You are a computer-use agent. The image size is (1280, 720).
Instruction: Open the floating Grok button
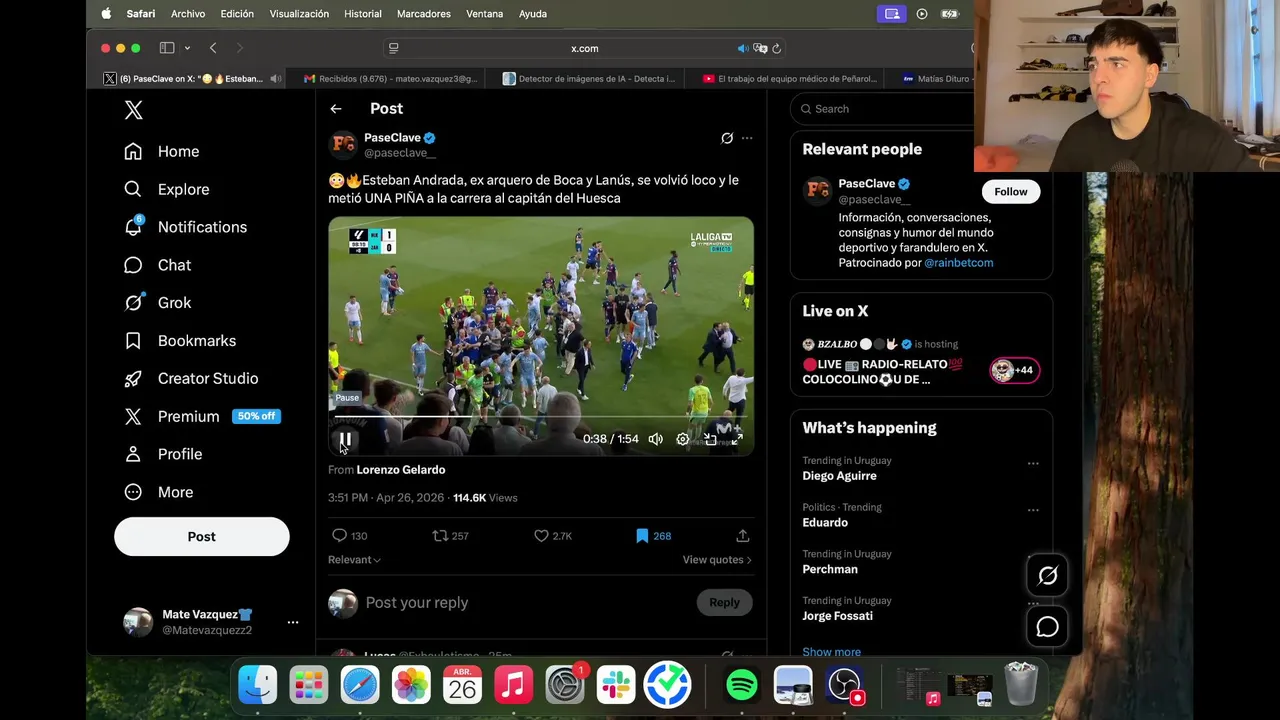click(1047, 575)
